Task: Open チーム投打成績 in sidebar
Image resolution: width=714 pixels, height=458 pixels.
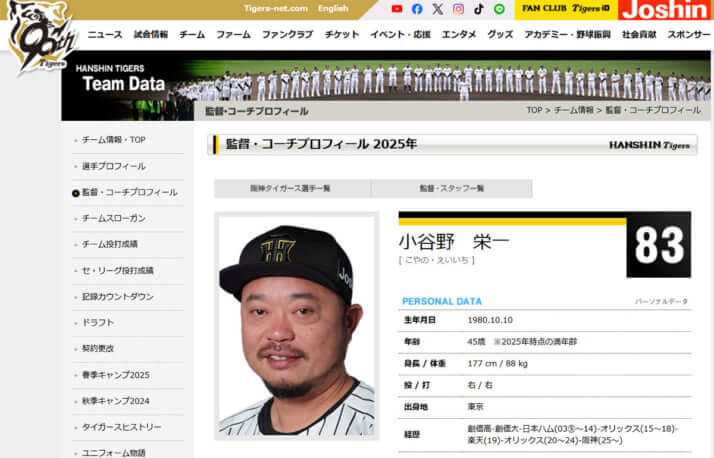Action: [x=110, y=244]
